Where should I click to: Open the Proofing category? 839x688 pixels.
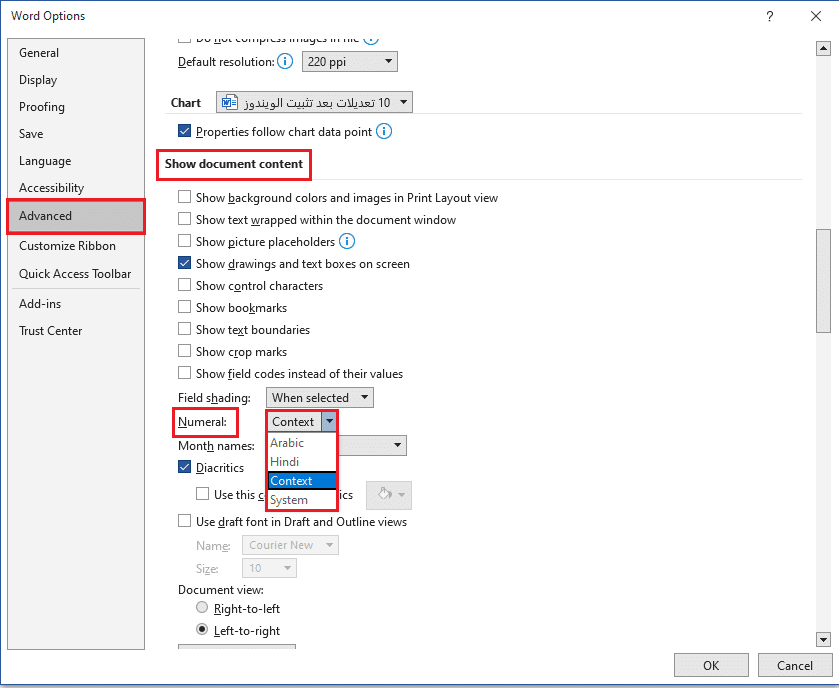pos(42,107)
